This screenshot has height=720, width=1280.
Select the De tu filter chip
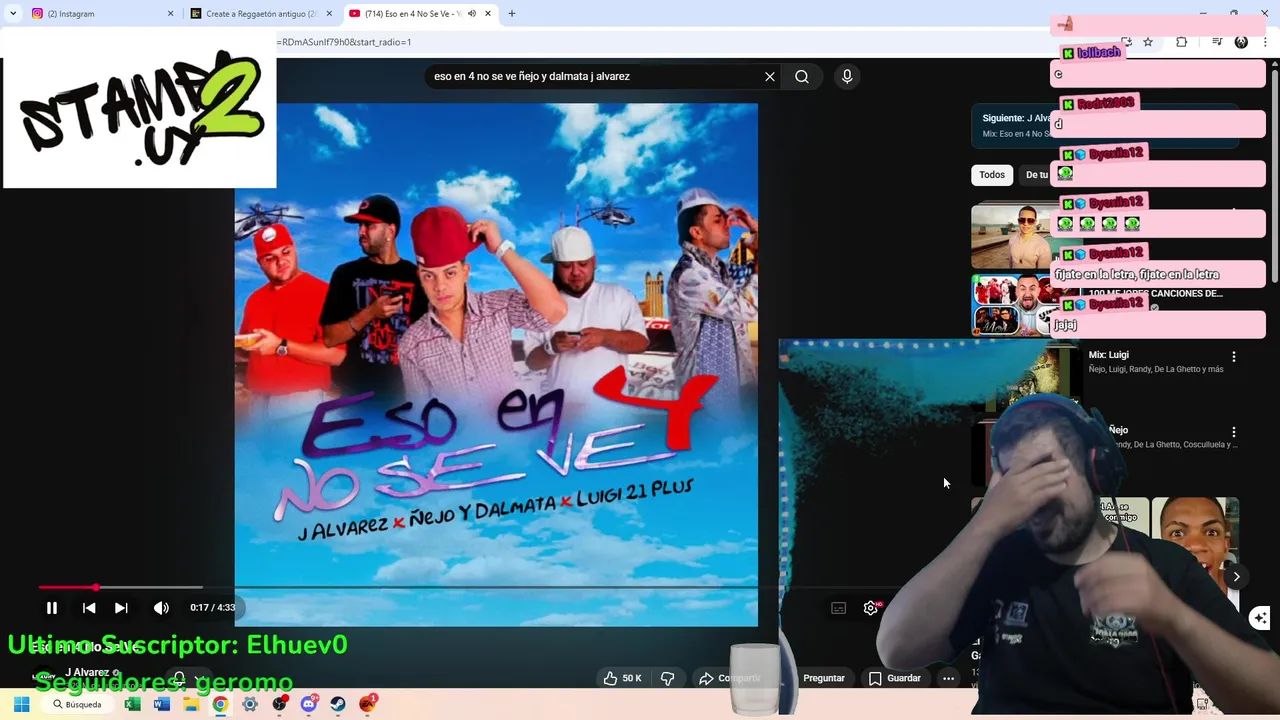[1037, 175]
